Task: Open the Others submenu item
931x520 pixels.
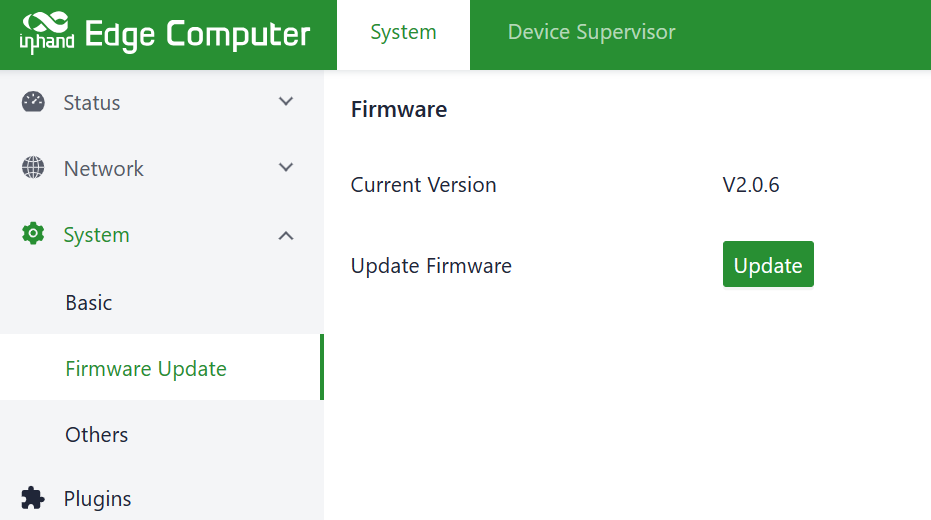Action: point(97,435)
